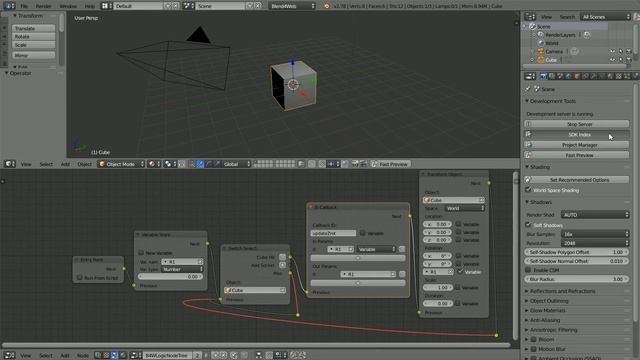Open 3D viewport View menu

[26, 164]
